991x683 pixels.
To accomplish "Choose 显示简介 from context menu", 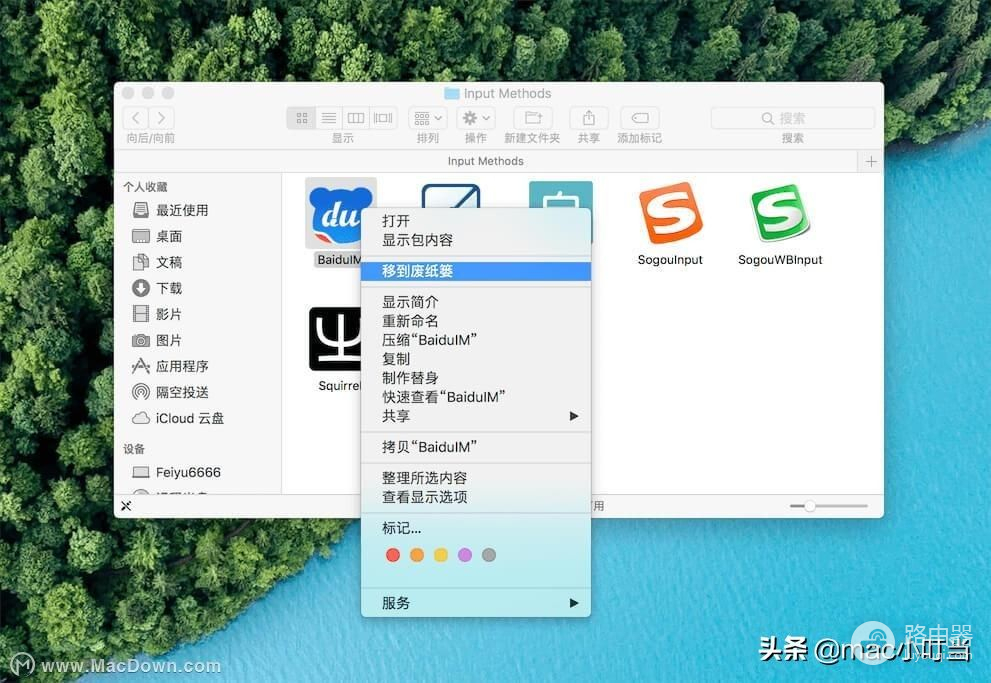I will pyautogui.click(x=410, y=302).
